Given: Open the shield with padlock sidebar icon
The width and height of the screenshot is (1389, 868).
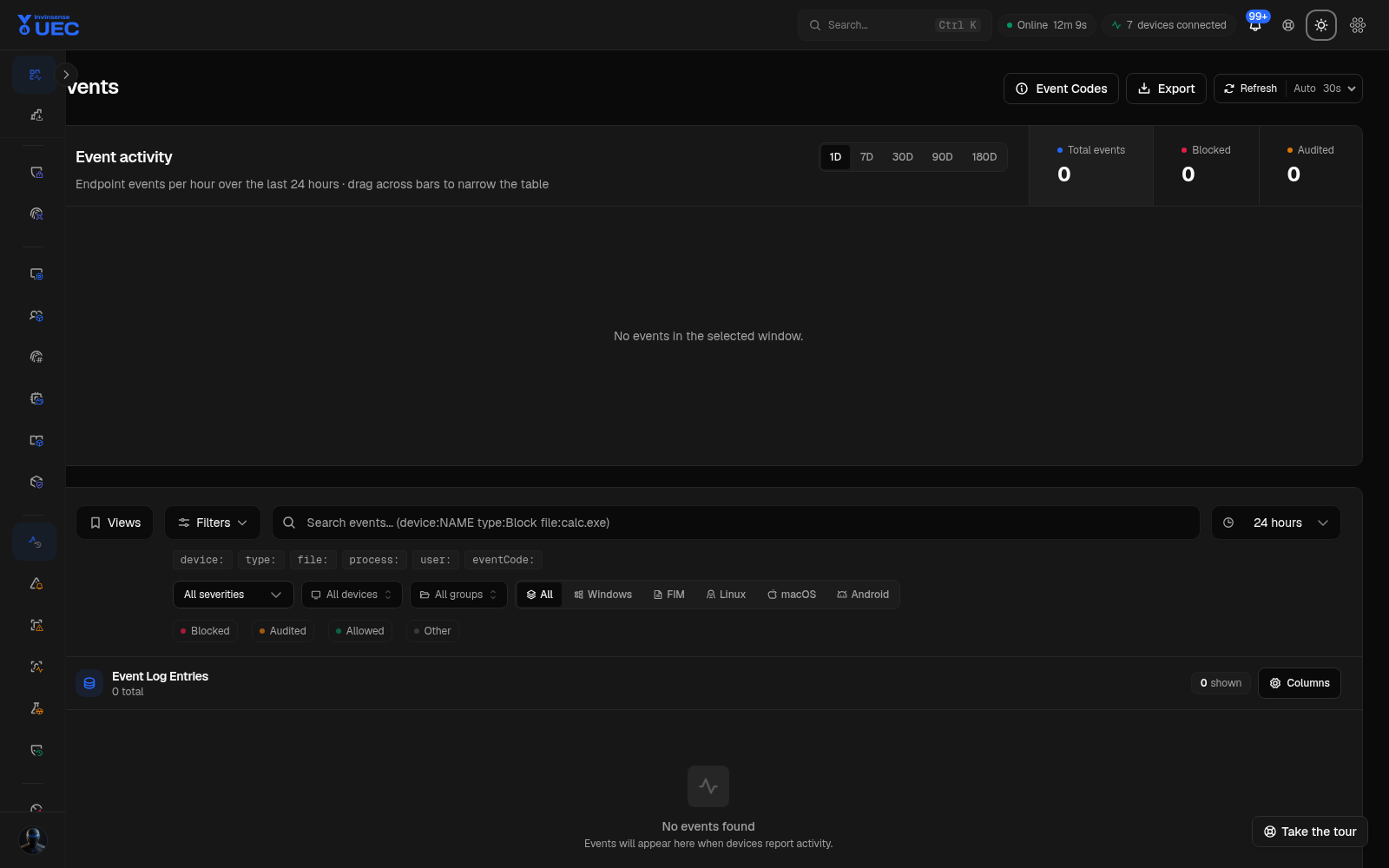Looking at the screenshot, I should tap(36, 173).
